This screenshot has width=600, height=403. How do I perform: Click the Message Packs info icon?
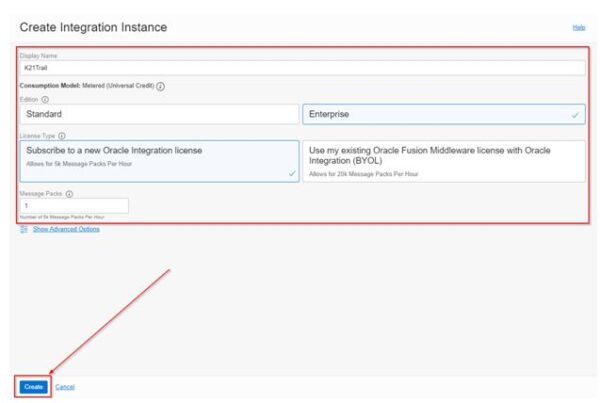[69, 194]
